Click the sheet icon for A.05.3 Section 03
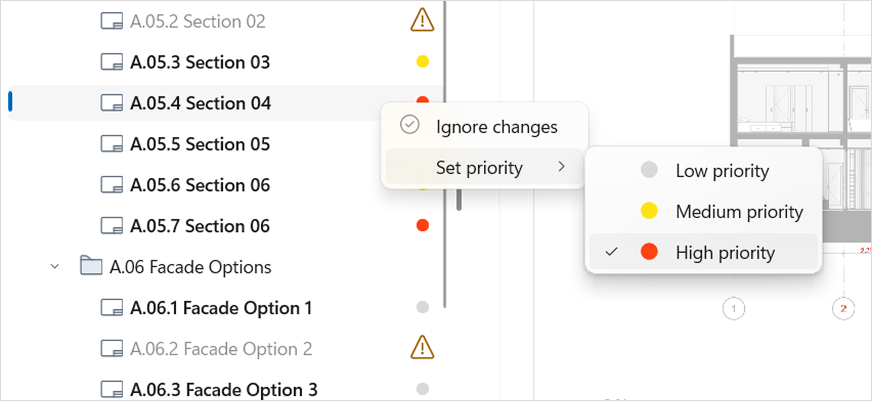872x402 pixels. [113, 62]
